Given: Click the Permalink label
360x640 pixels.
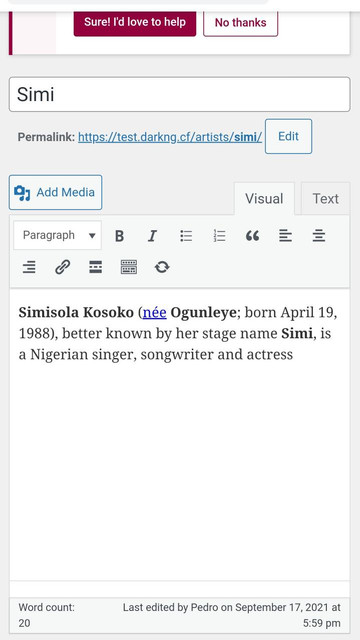Looking at the screenshot, I should (46, 137).
